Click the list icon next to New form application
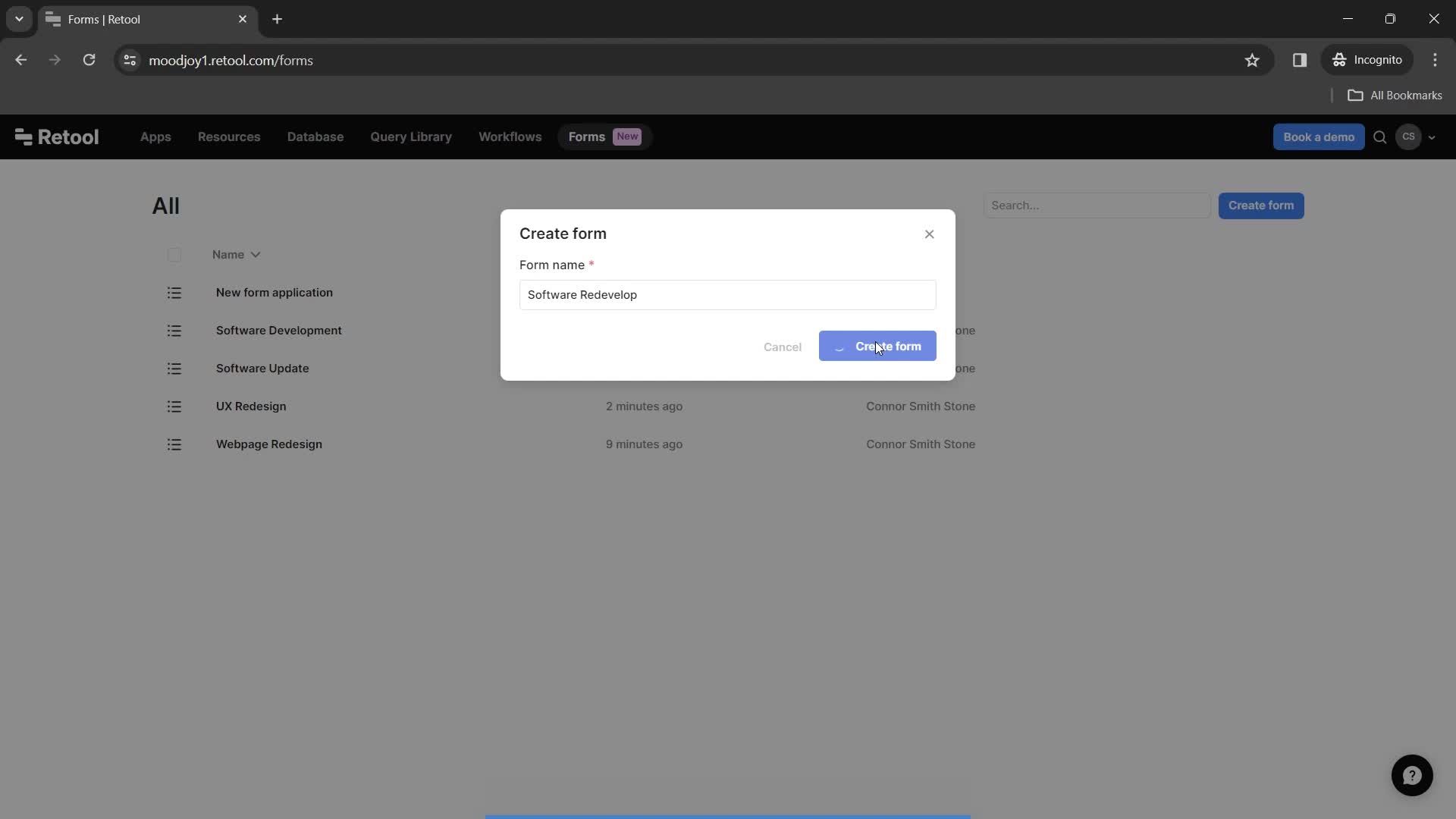Screen dimensions: 1456x819 pos(173,292)
